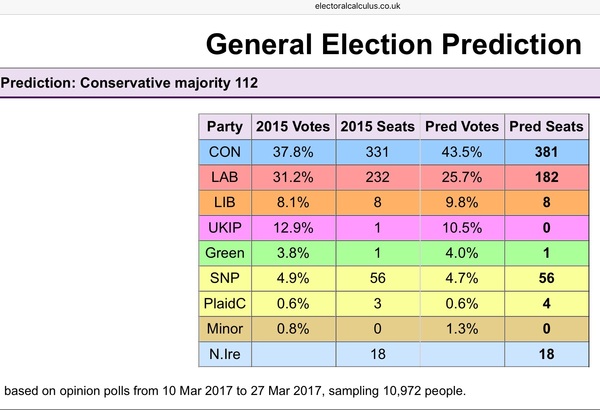Click the 43.5% predicted votes cell
The image size is (600, 410).
click(459, 153)
